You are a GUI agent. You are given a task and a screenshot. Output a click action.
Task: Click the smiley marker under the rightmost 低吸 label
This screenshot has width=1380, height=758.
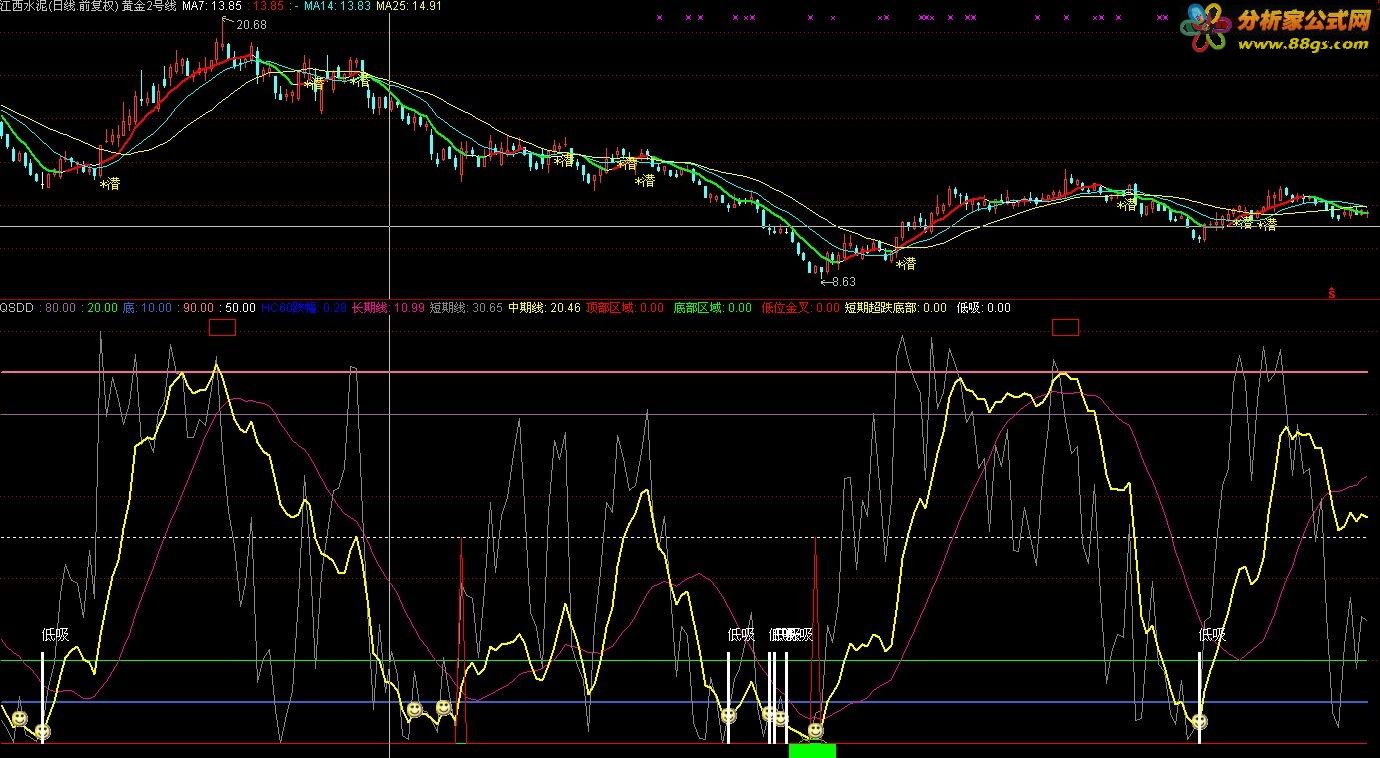click(x=1199, y=720)
